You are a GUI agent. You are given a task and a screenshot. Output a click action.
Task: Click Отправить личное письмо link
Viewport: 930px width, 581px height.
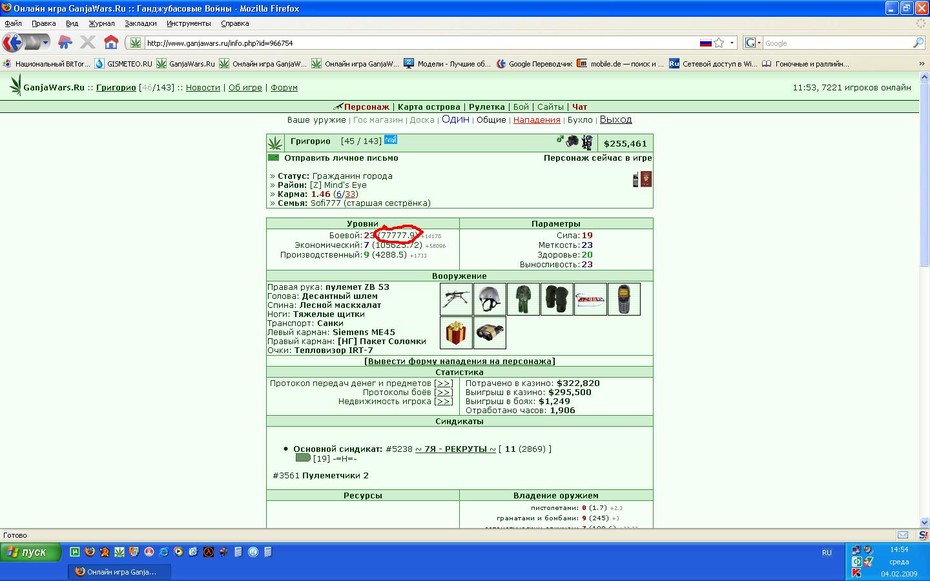pos(341,158)
